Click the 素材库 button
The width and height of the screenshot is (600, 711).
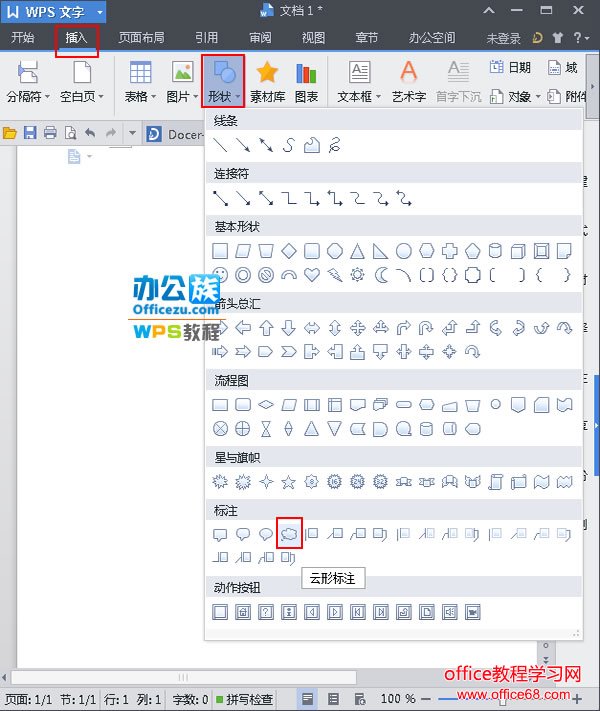tap(268, 81)
